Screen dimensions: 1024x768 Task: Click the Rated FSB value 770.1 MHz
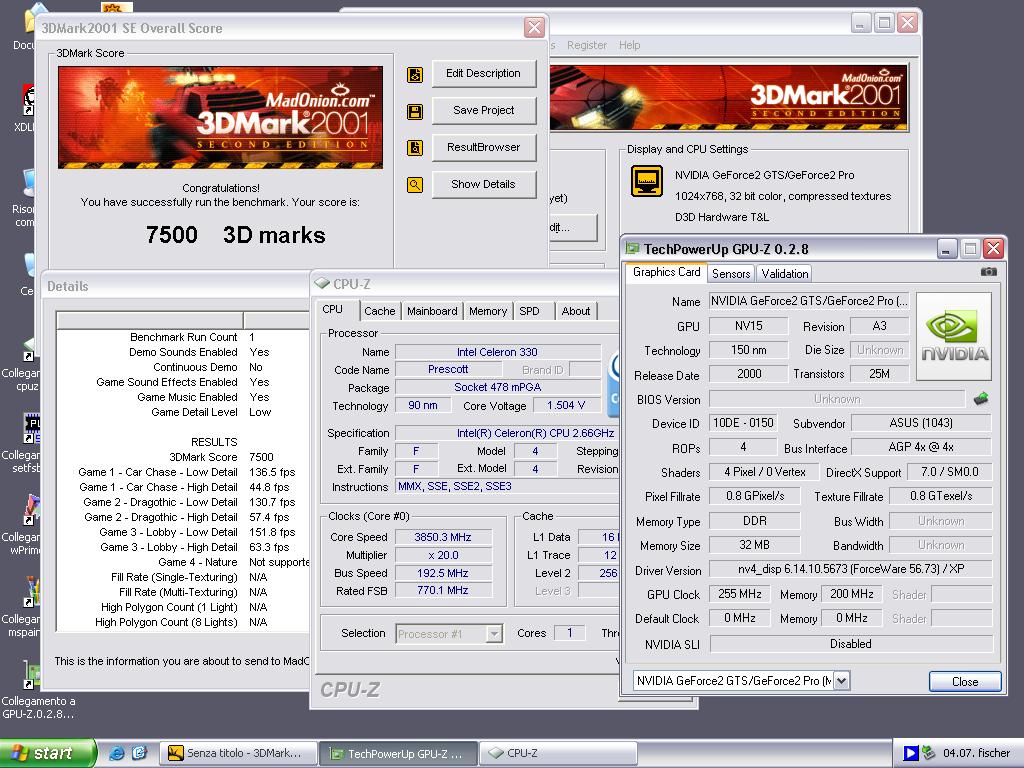pyautogui.click(x=442, y=590)
